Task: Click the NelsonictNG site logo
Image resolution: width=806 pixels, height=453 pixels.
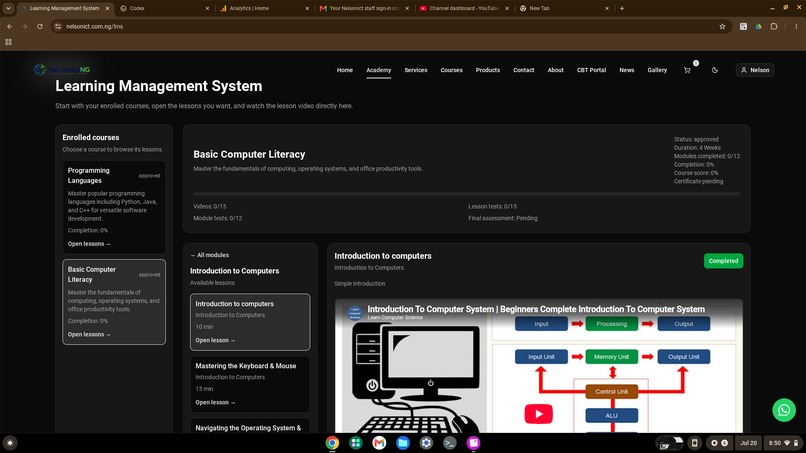Action: [62, 69]
